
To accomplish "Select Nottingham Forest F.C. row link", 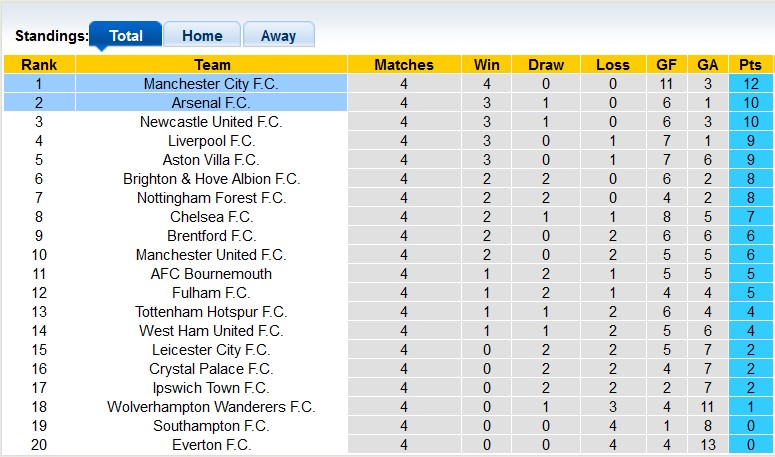I will 211,198.
